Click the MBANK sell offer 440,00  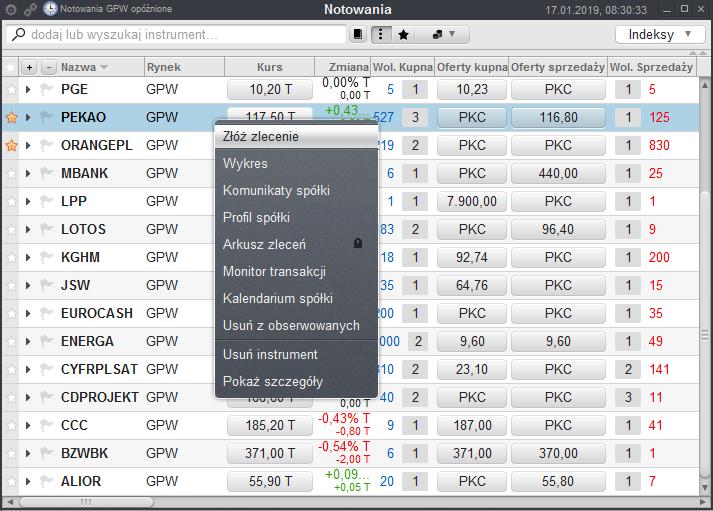pyautogui.click(x=558, y=173)
